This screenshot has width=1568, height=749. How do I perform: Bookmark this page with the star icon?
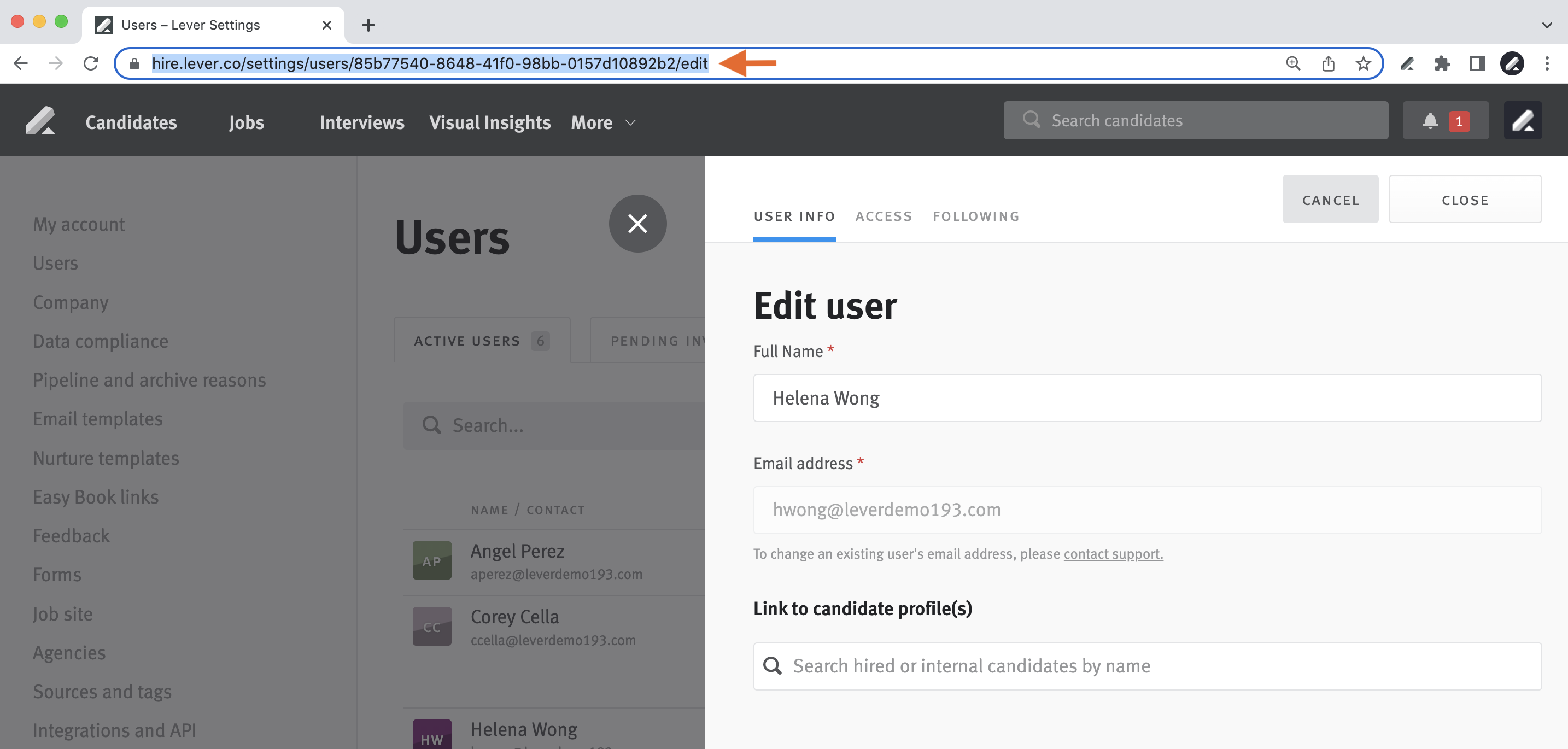(1363, 63)
